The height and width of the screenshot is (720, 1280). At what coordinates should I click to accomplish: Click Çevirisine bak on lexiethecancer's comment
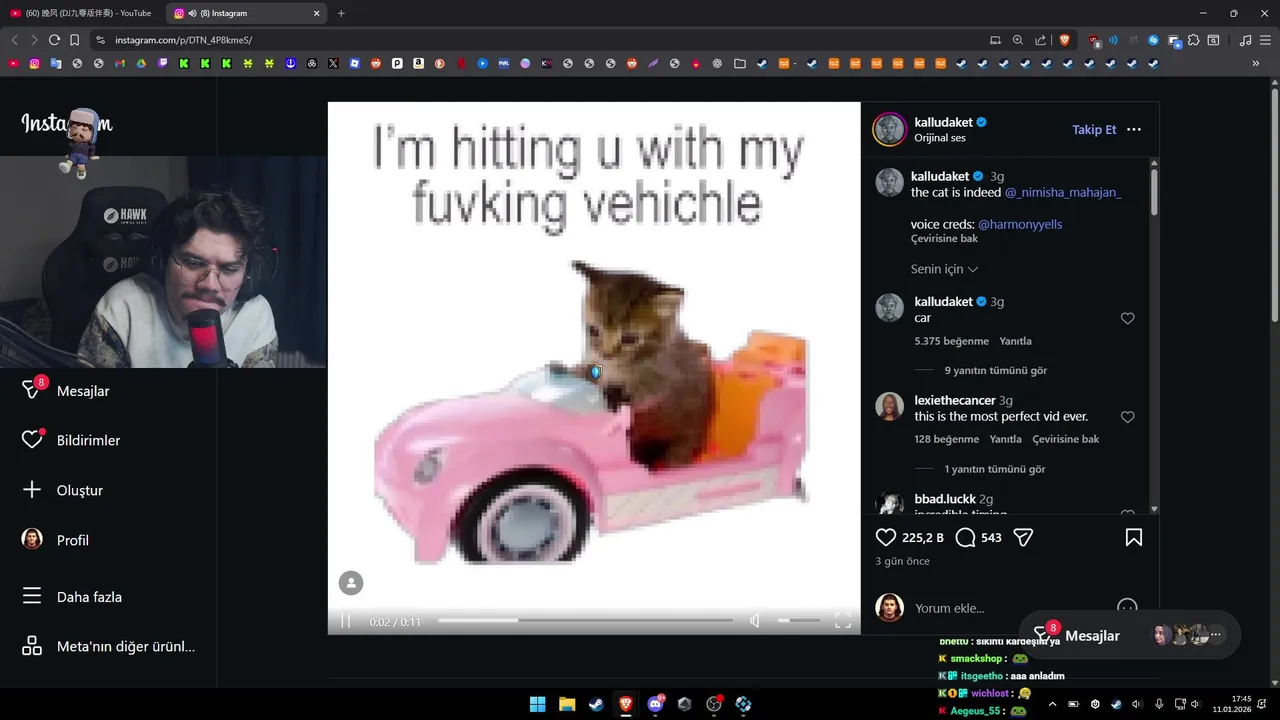(1065, 439)
